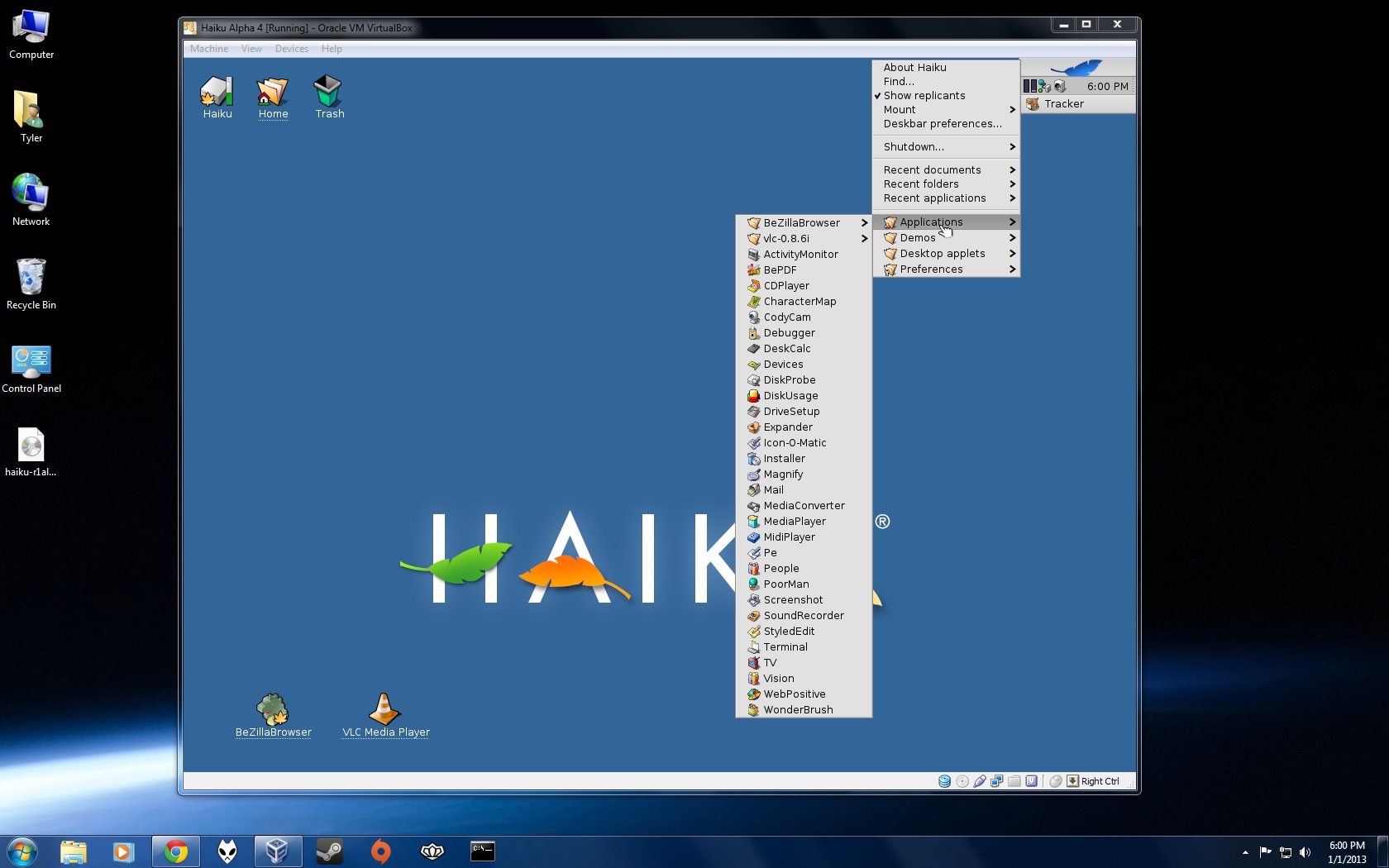Launch WebPositive from Applications menu
This screenshot has width=1389, height=868.
pyautogui.click(x=794, y=694)
